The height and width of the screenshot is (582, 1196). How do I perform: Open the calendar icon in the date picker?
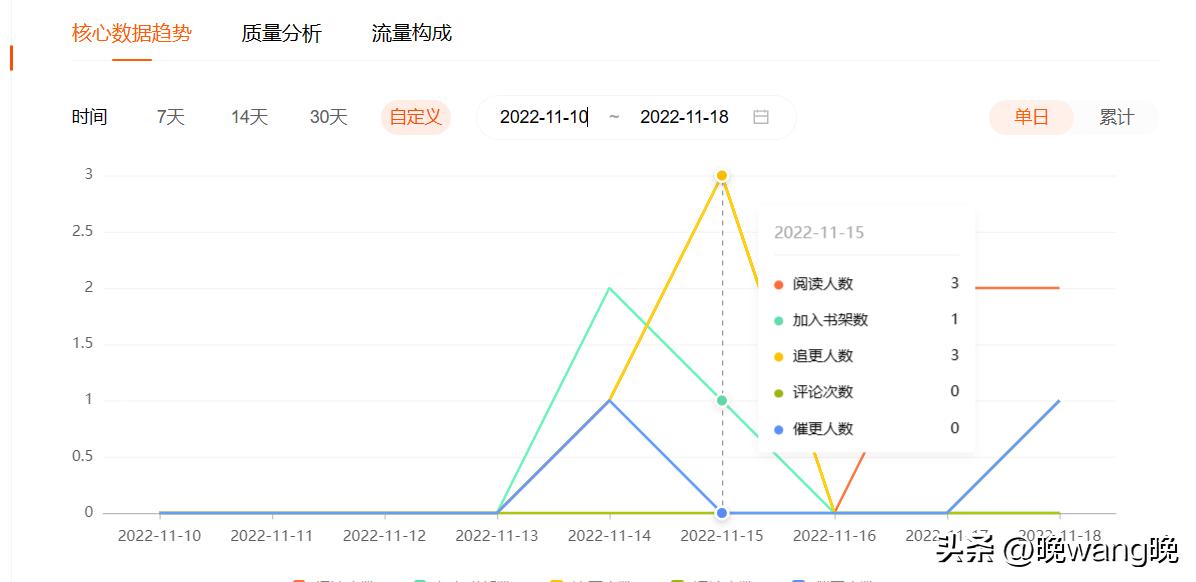(760, 116)
